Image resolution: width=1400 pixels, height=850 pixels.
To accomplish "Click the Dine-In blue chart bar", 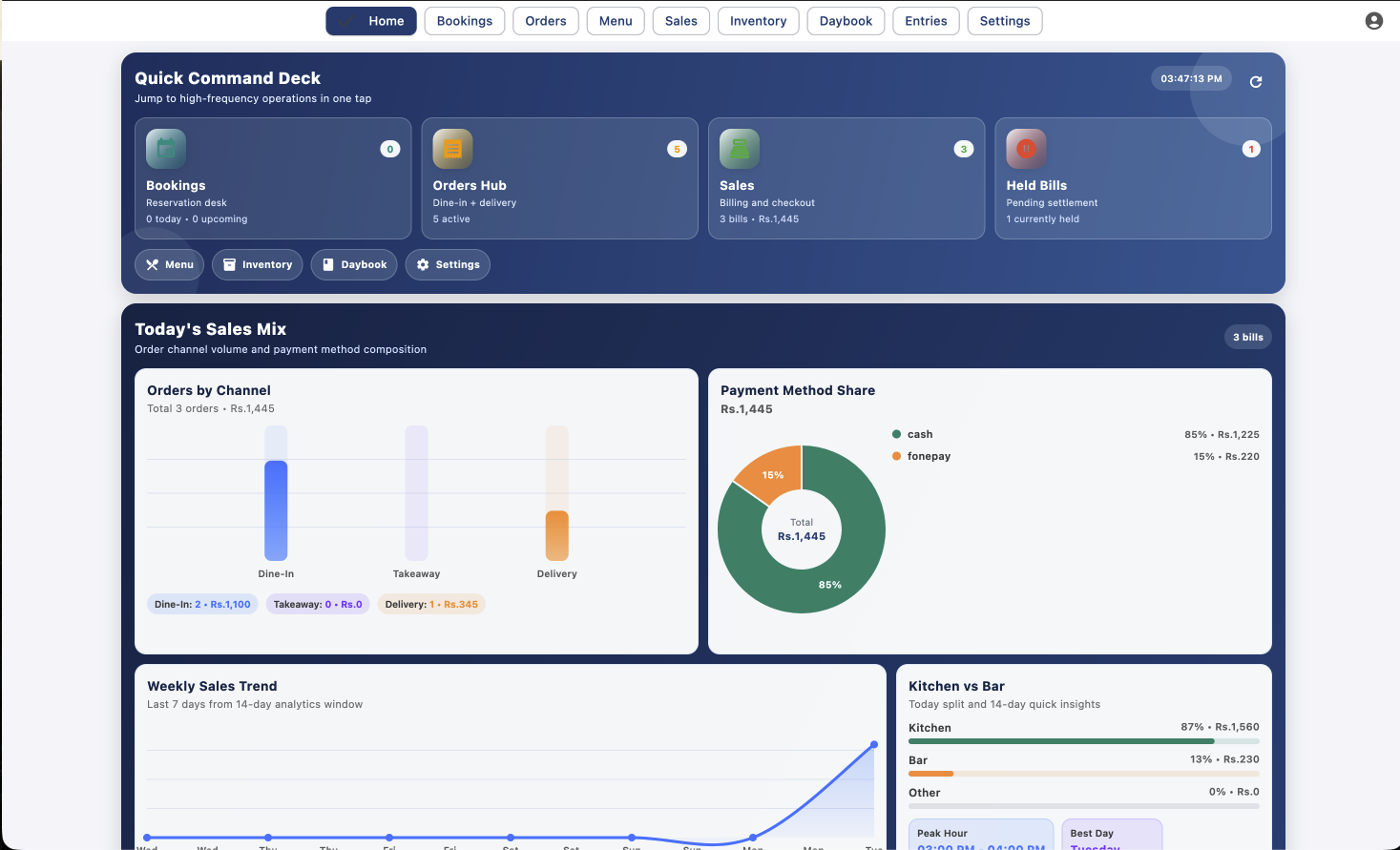I will click(x=276, y=510).
